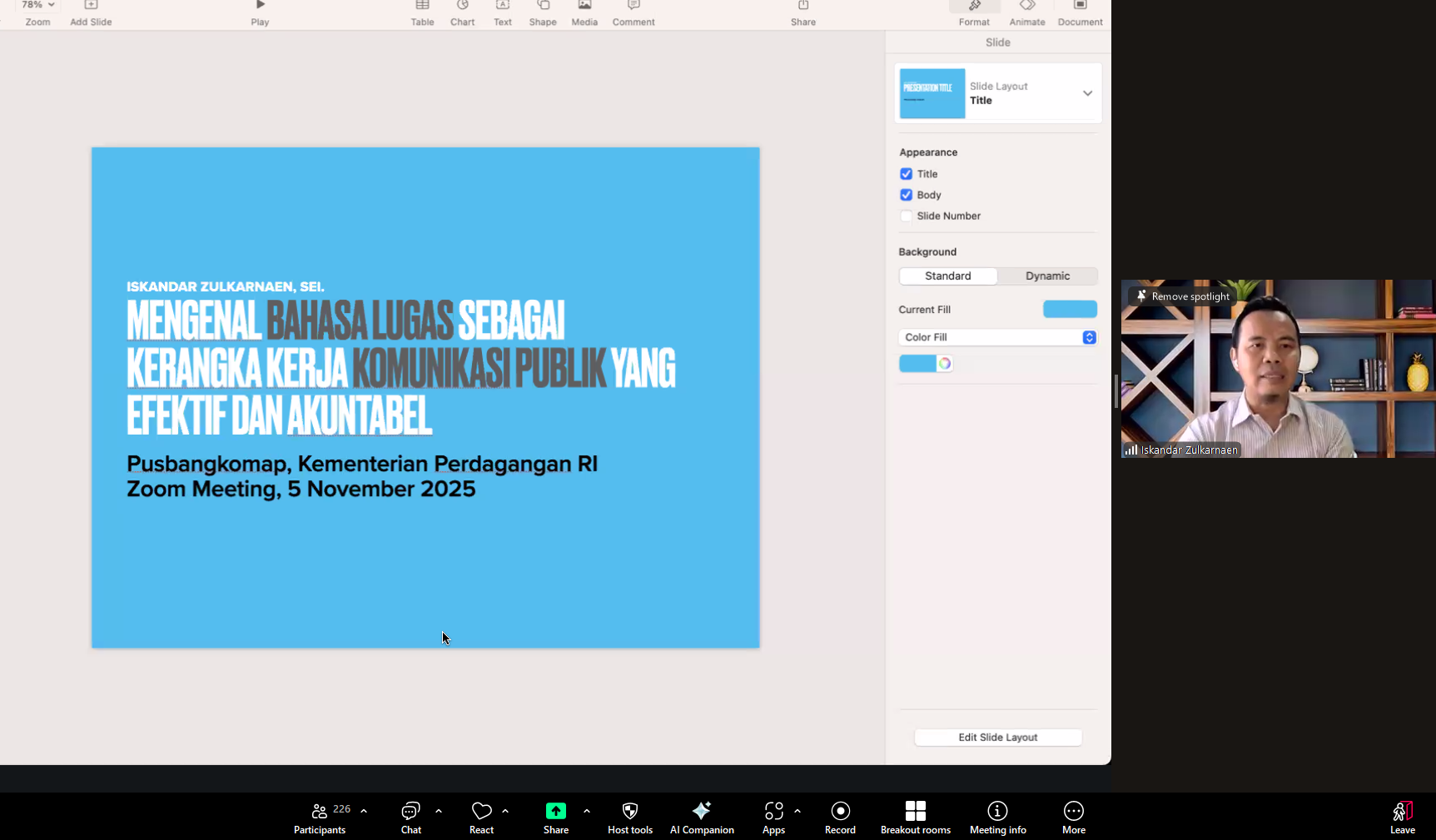Uncheck the Body checkbox
This screenshot has height=840, width=1436.
[907, 195]
